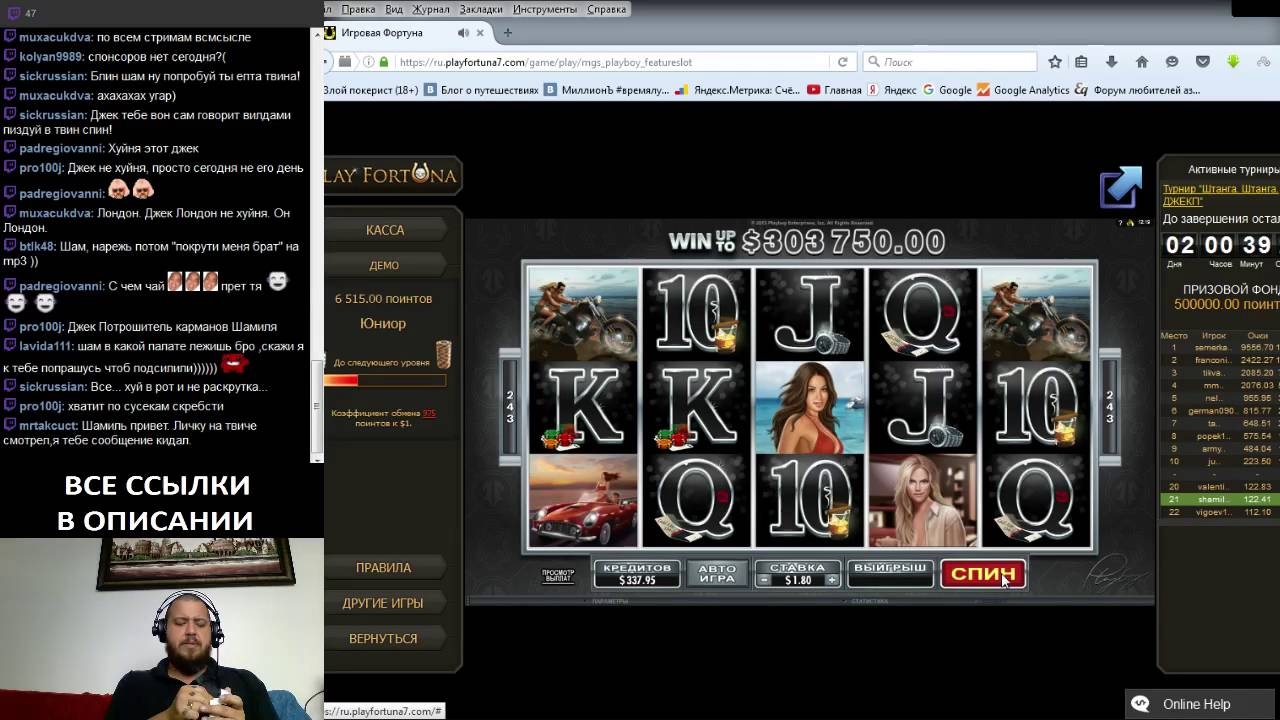Viewport: 1280px width, 720px height.
Task: Enable АВТО ИГРА auto play
Action: click(717, 573)
